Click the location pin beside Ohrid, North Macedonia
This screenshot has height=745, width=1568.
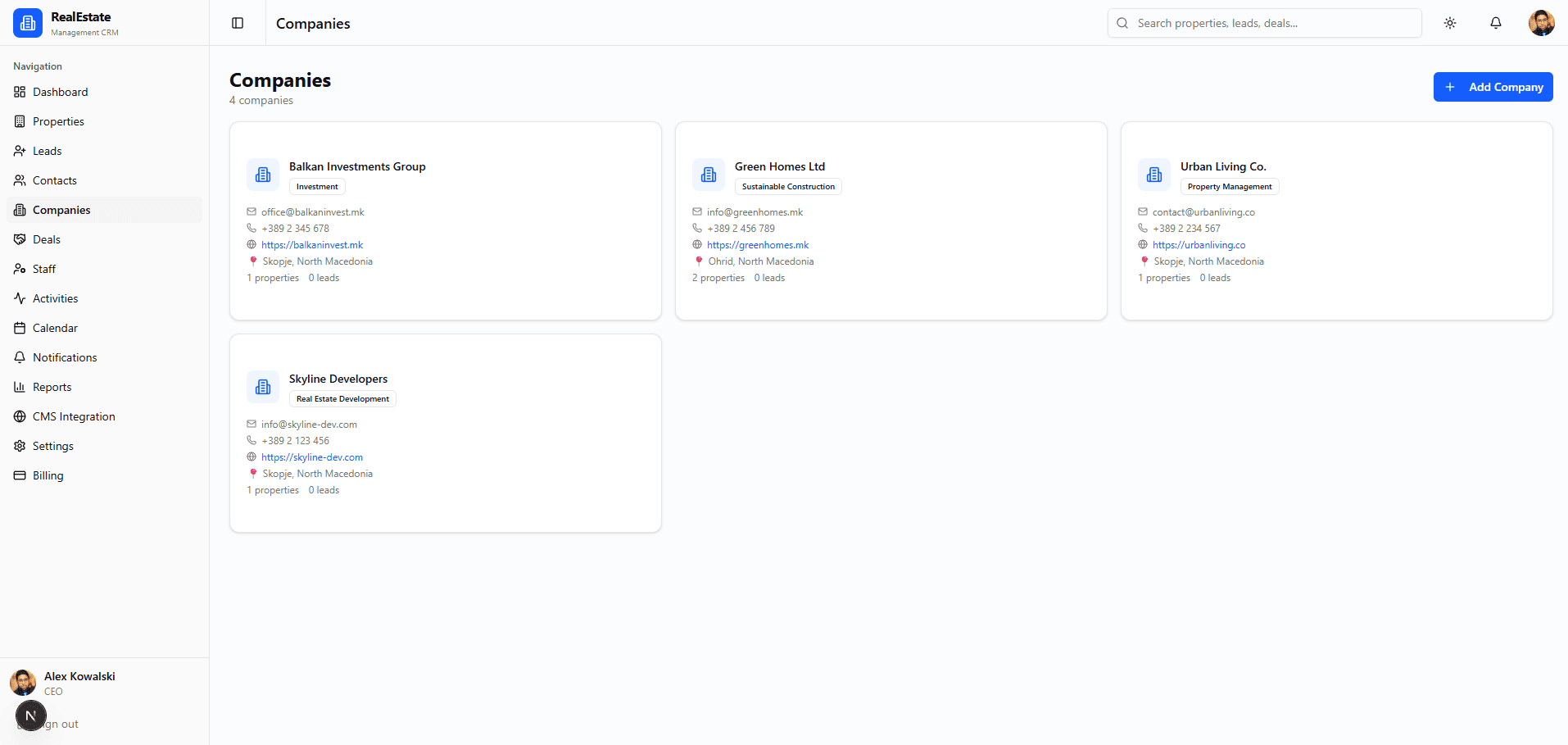(x=699, y=261)
